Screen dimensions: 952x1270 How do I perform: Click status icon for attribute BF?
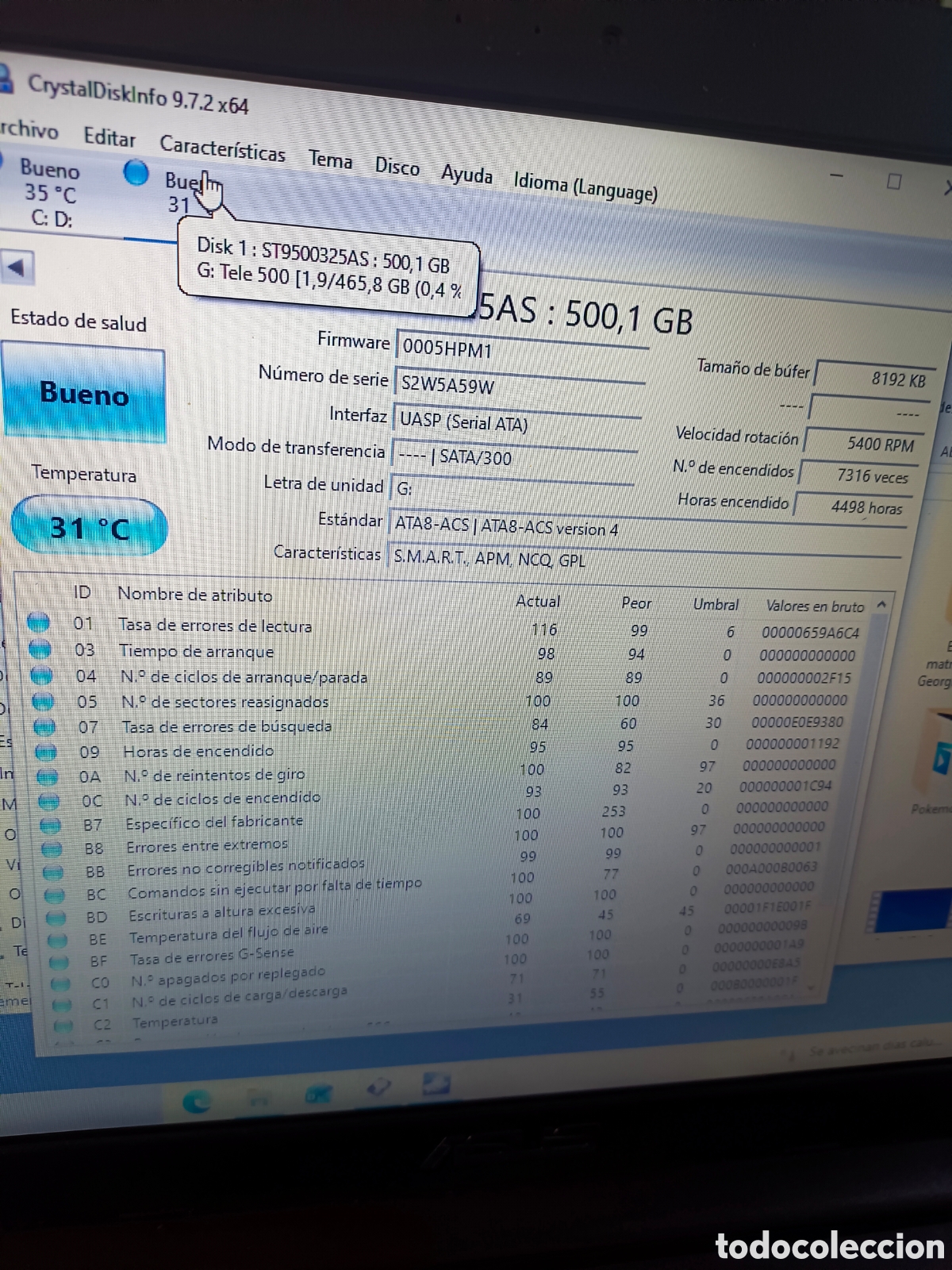(x=59, y=962)
